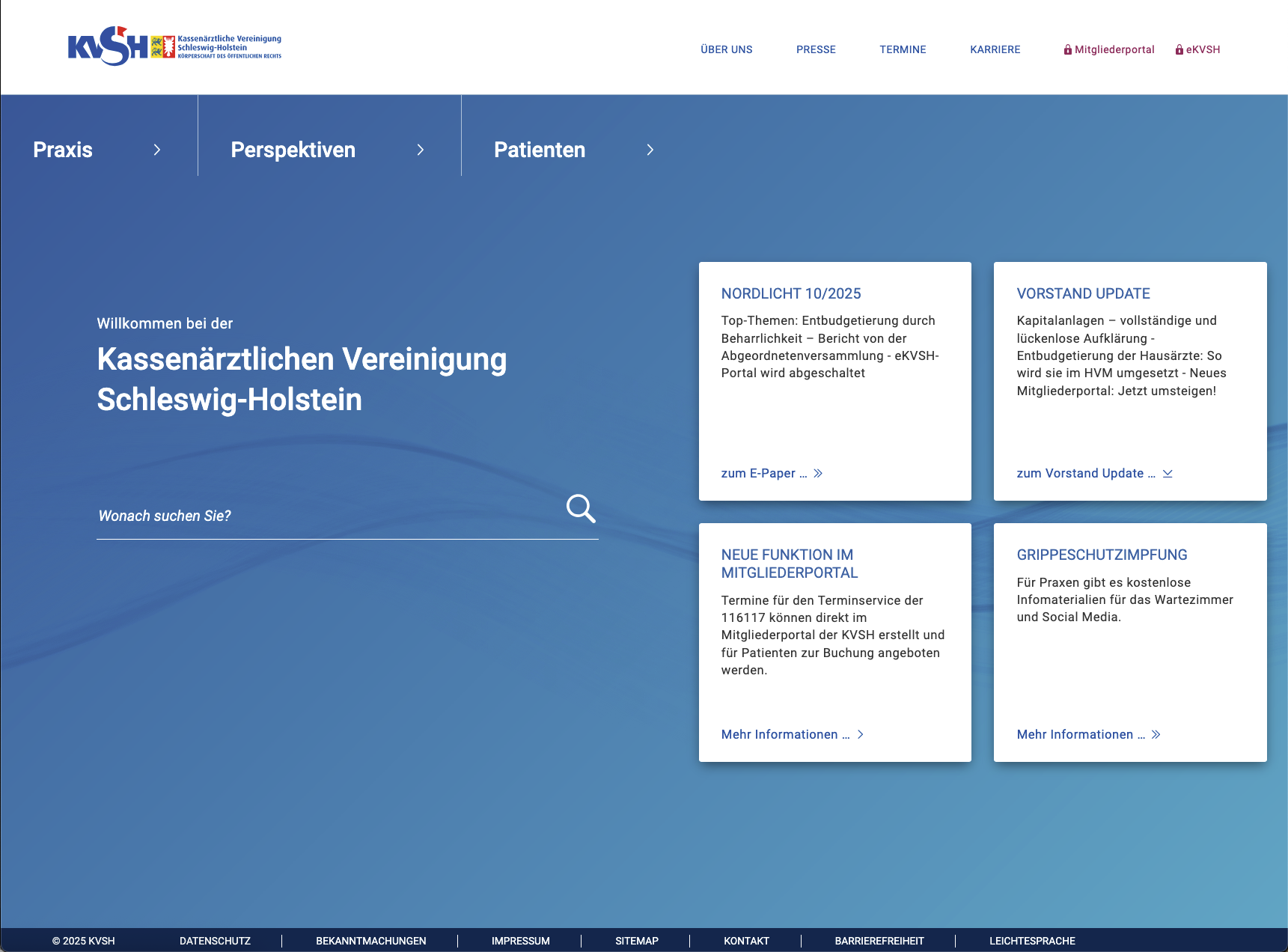Viewport: 1288px width, 952px height.
Task: Open the ÜBER UNS menu item
Action: tap(726, 50)
